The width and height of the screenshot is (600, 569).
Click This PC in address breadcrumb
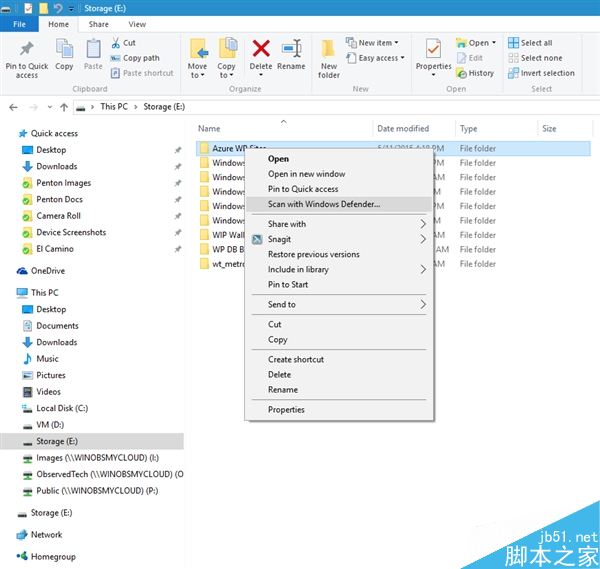click(114, 107)
